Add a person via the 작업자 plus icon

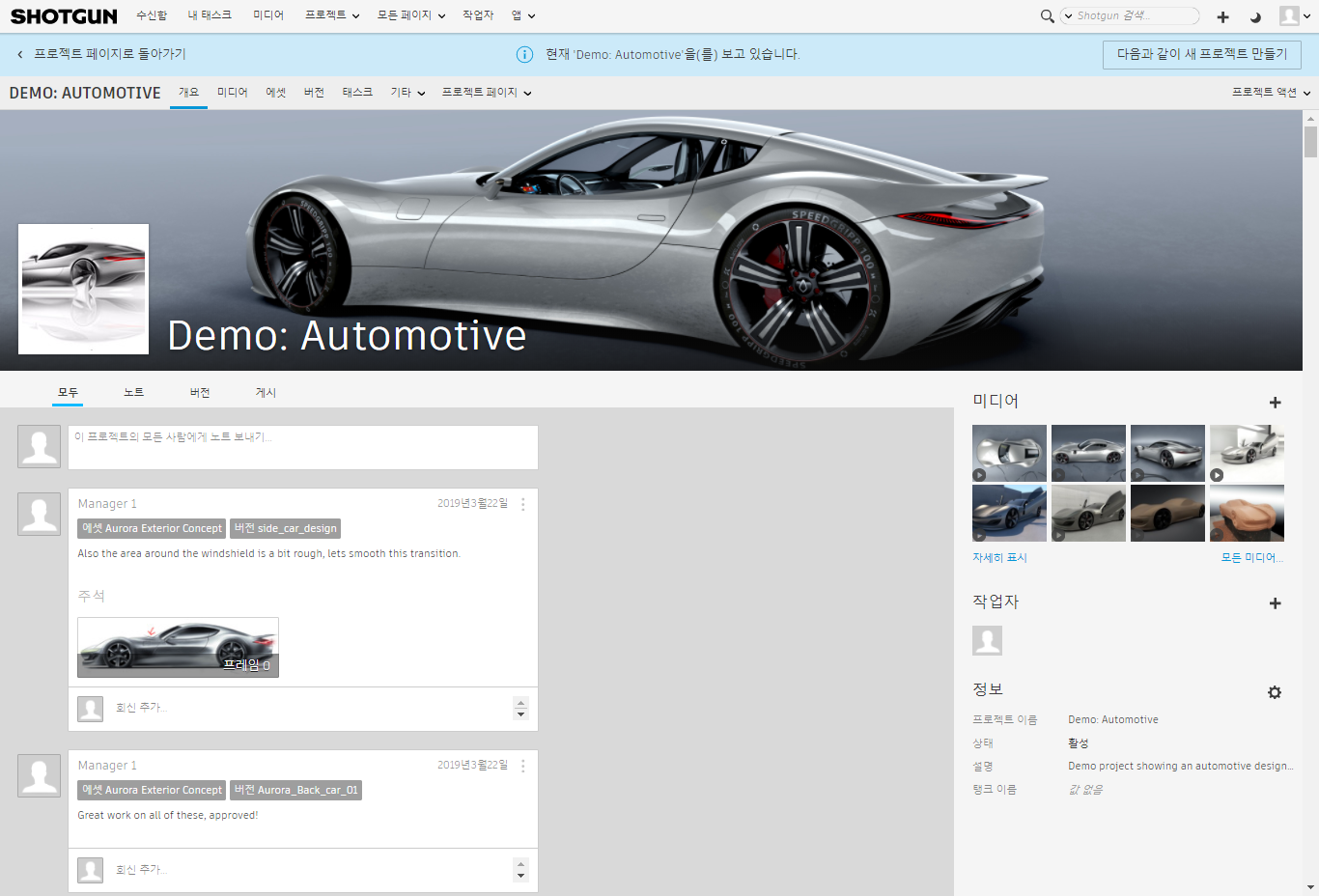click(1276, 602)
